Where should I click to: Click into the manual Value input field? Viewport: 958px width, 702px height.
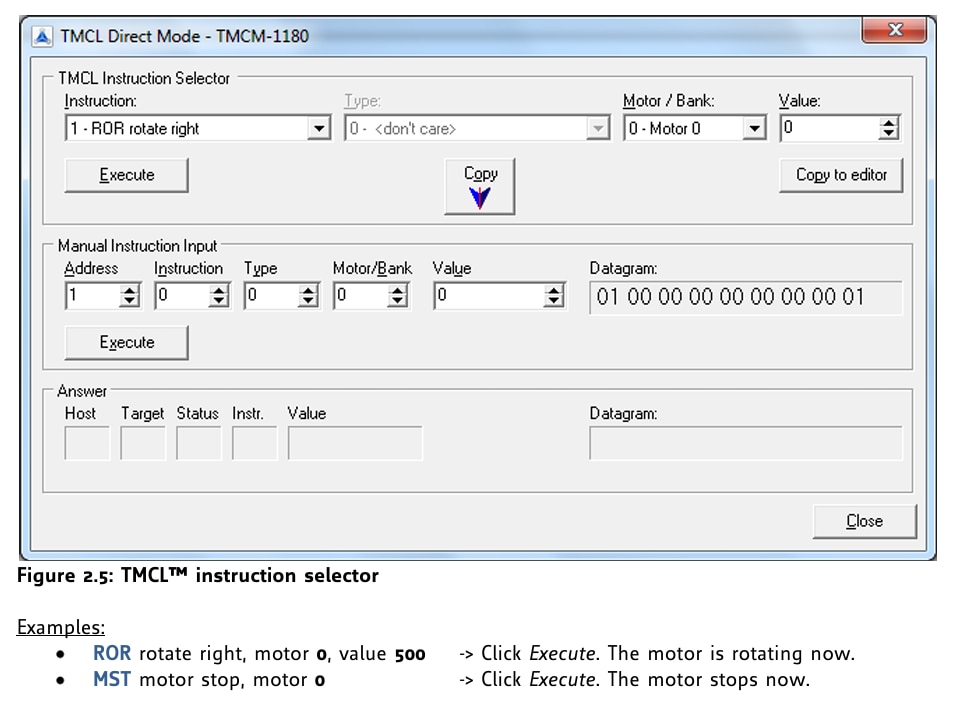pos(490,297)
